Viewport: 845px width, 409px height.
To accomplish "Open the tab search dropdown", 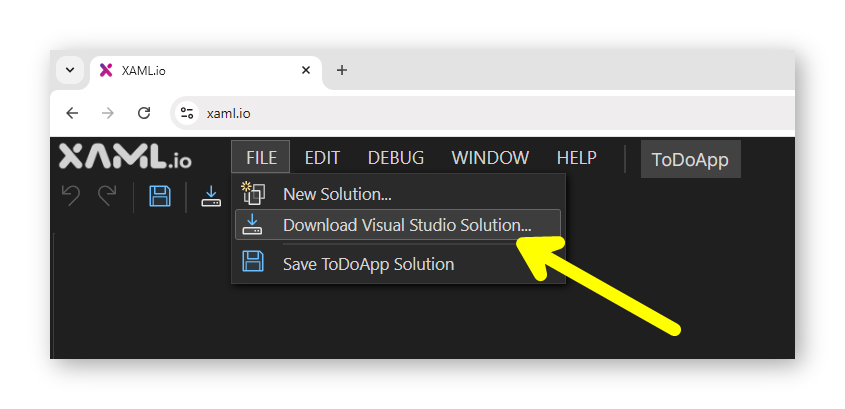I will coord(70,70).
